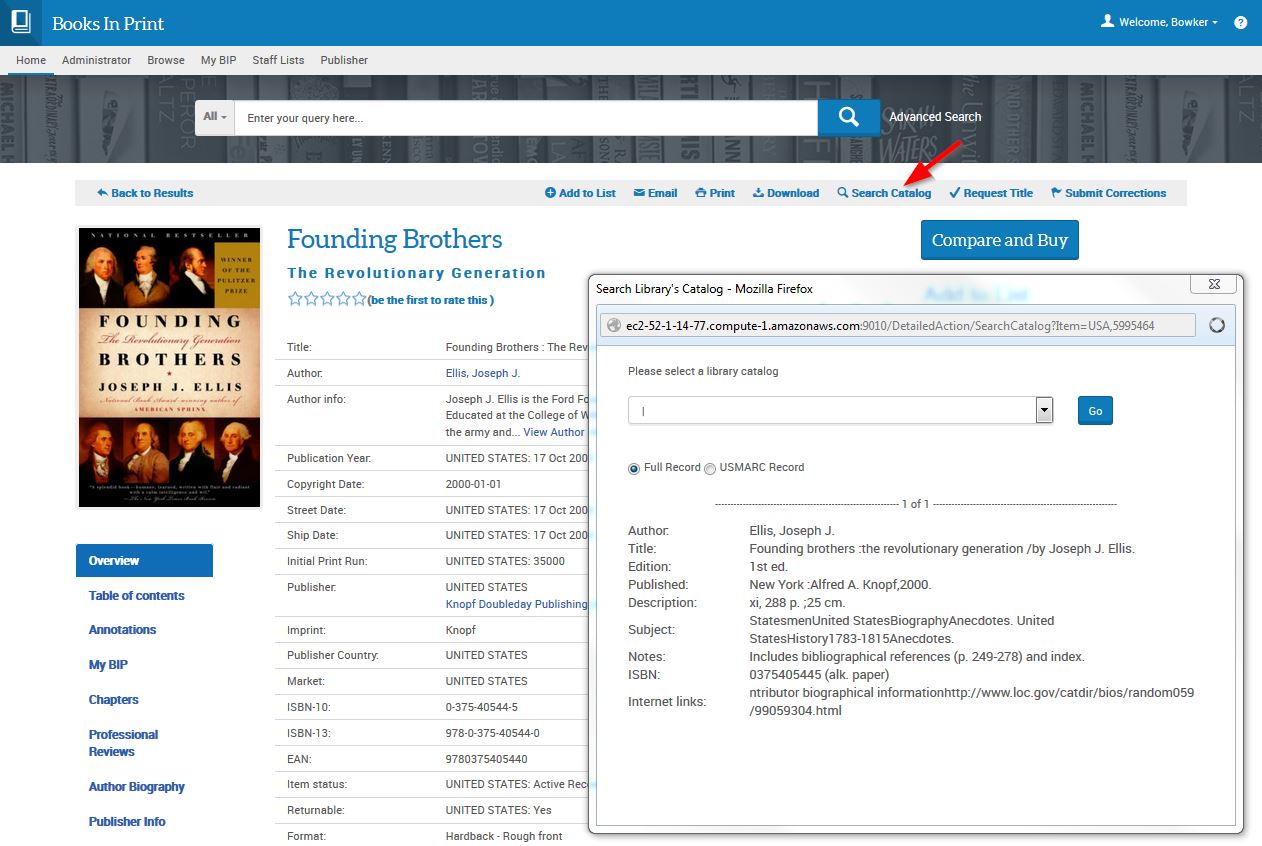Click Request Title
This screenshot has width=1262, height=846.
pyautogui.click(x=991, y=193)
